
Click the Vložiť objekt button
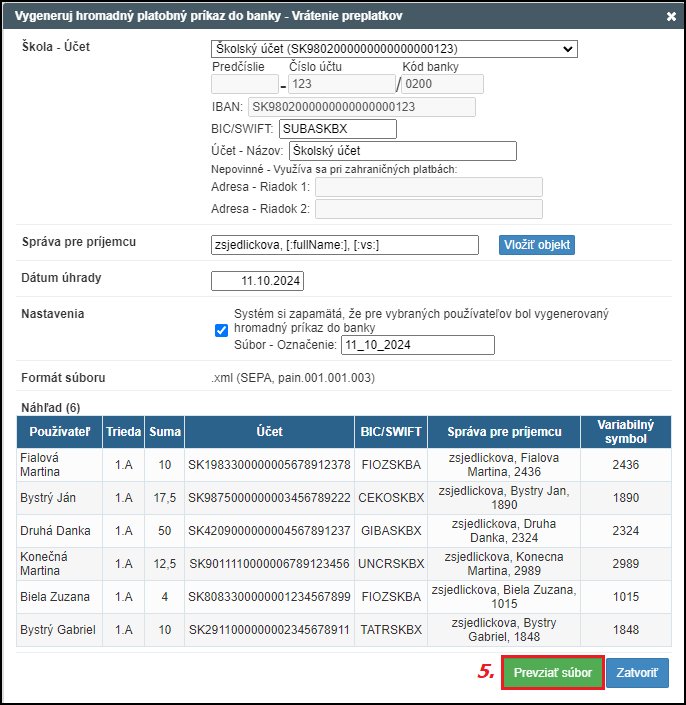click(537, 245)
